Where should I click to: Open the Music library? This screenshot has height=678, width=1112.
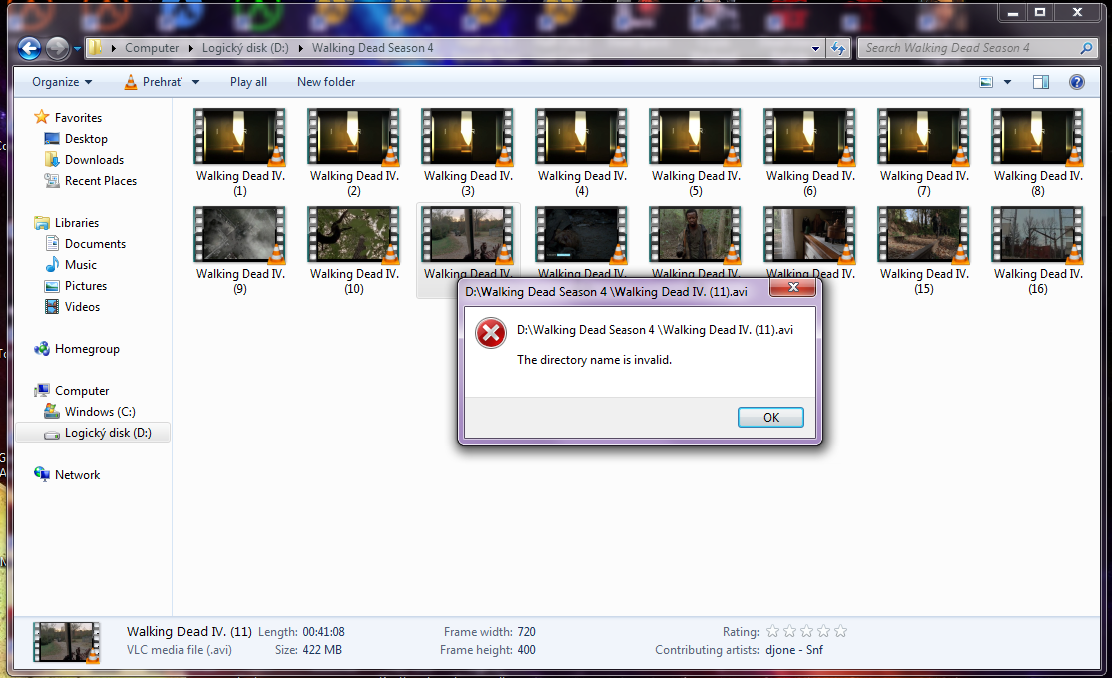[x=71, y=265]
